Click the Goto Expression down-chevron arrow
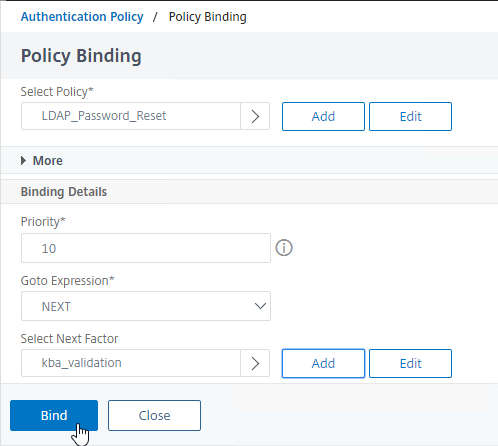This screenshot has height=446, width=498. [260, 306]
